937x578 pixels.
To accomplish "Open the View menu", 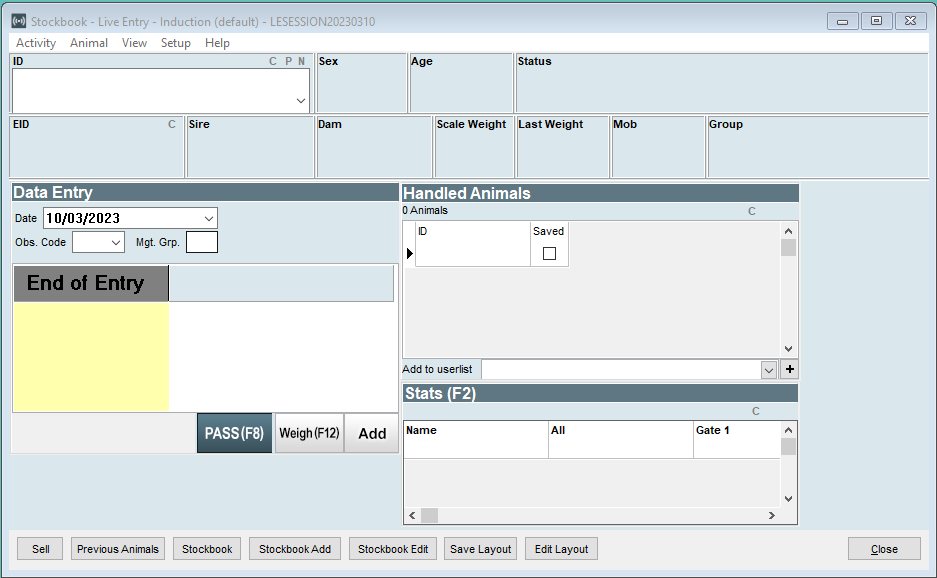I will coord(134,43).
